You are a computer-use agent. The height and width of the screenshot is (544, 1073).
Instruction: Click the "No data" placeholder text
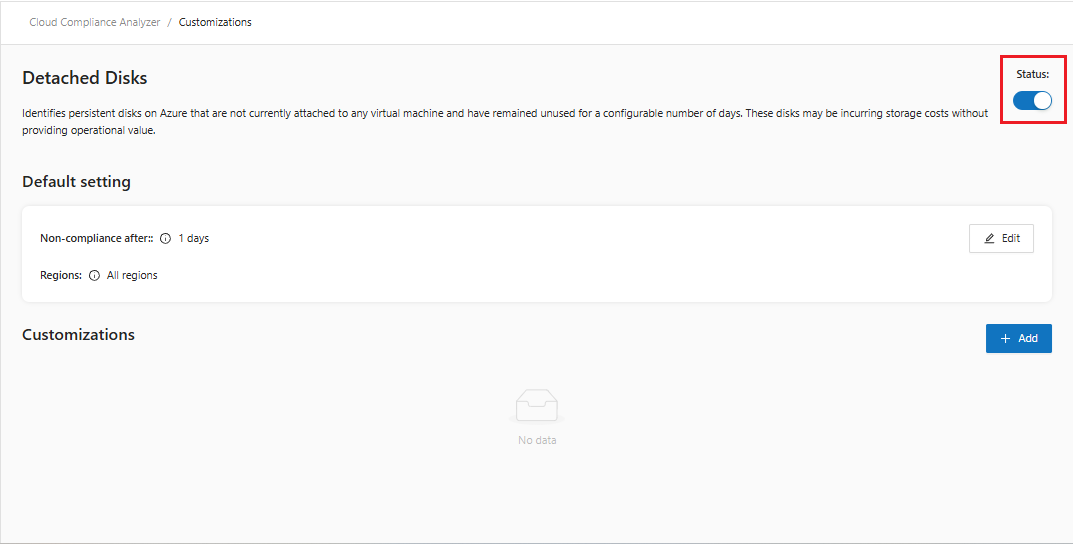(537, 440)
